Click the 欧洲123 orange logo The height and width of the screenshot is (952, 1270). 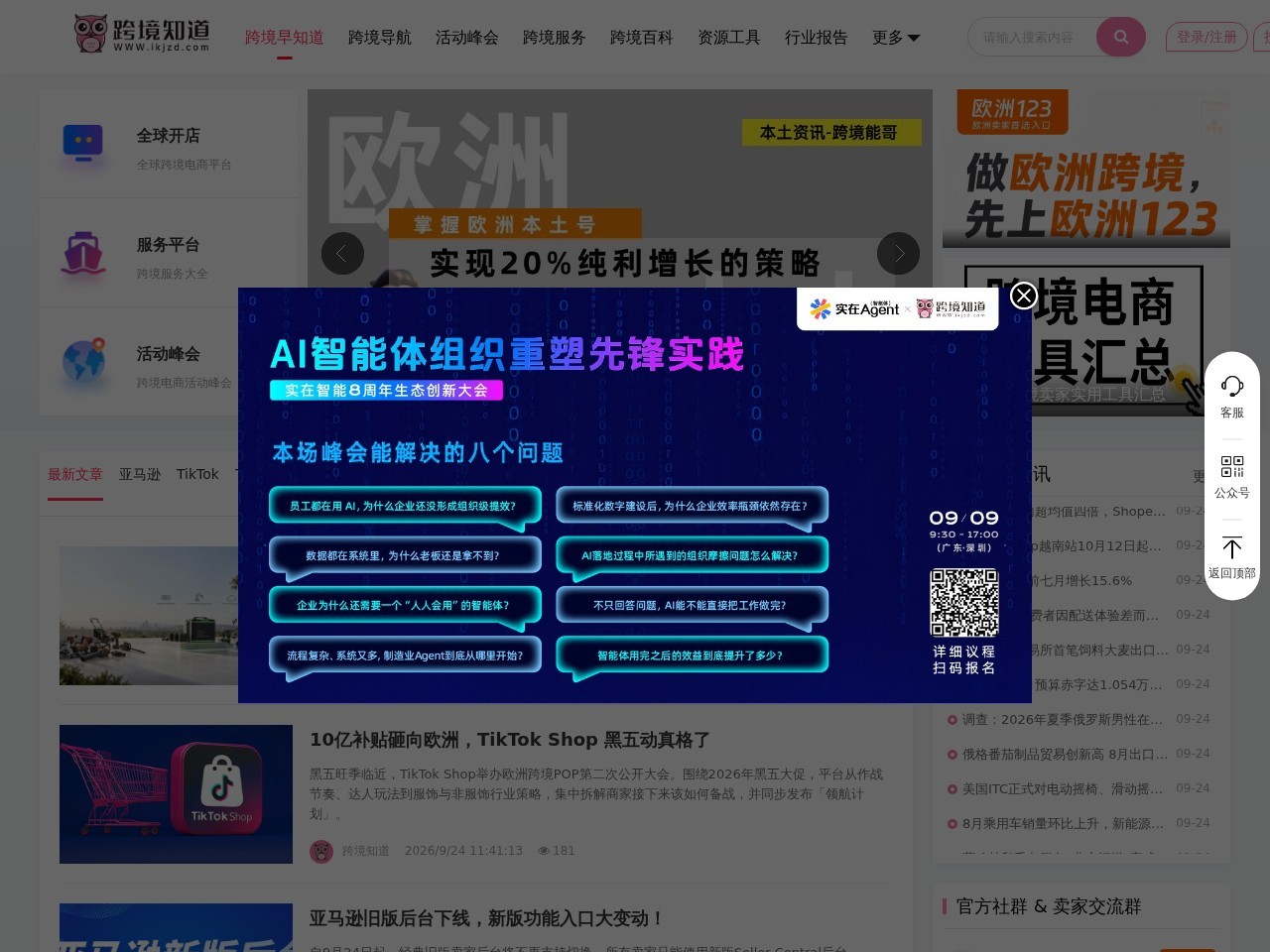pyautogui.click(x=1012, y=112)
